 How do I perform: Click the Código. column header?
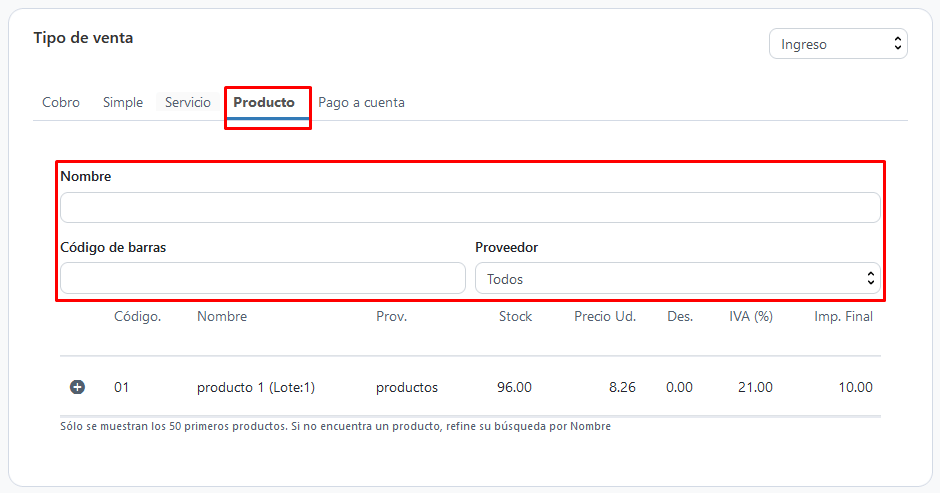pyautogui.click(x=138, y=316)
